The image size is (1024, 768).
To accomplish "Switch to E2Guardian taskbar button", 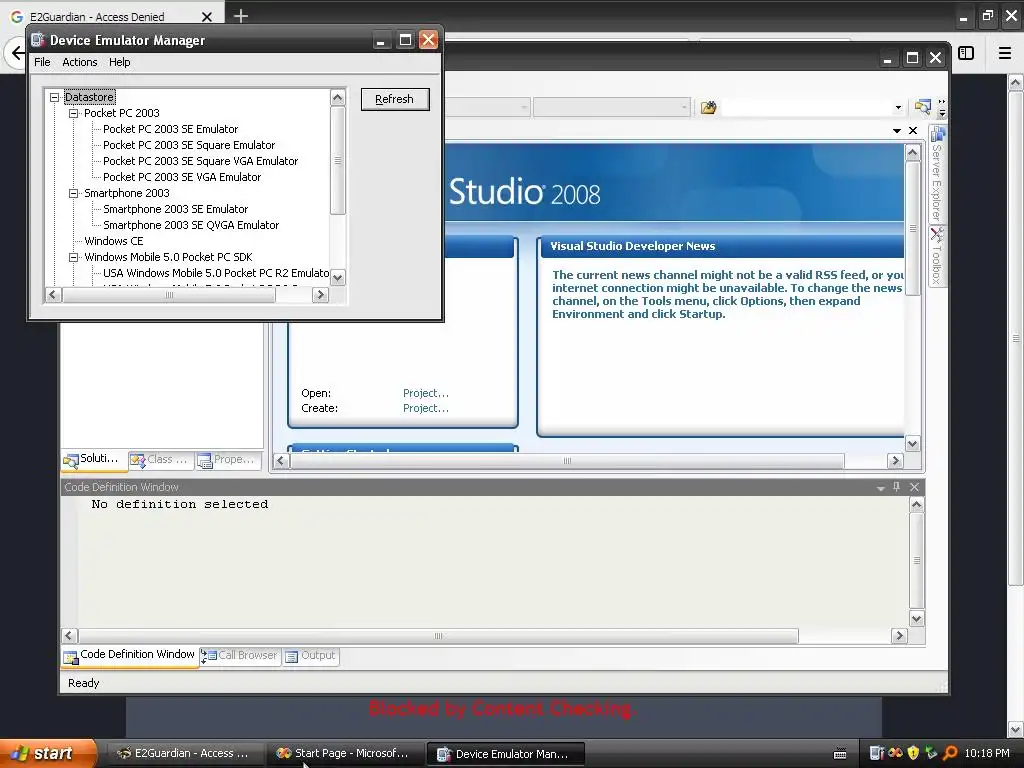I will (x=184, y=754).
